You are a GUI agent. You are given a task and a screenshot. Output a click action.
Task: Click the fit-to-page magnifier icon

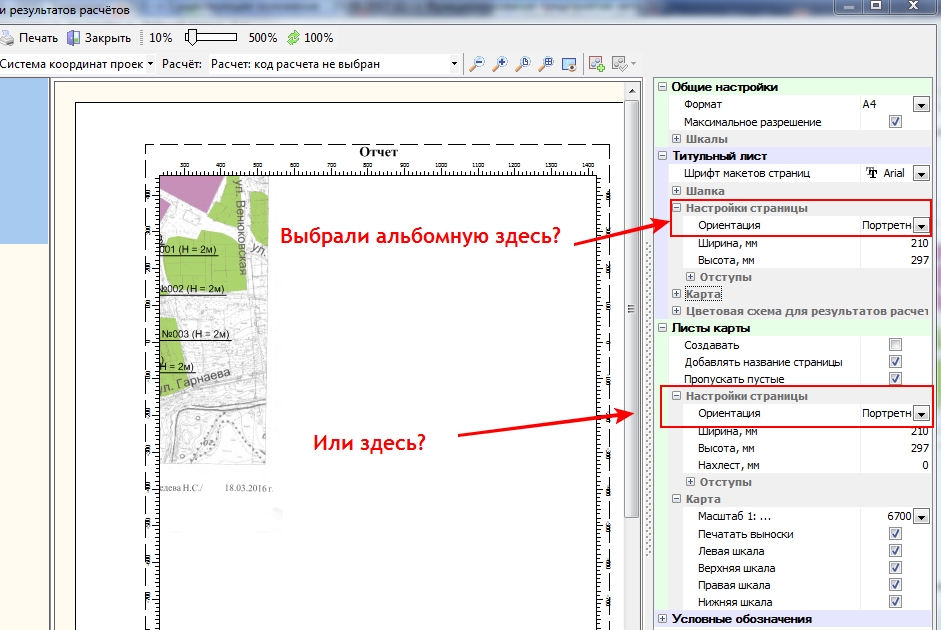point(524,64)
